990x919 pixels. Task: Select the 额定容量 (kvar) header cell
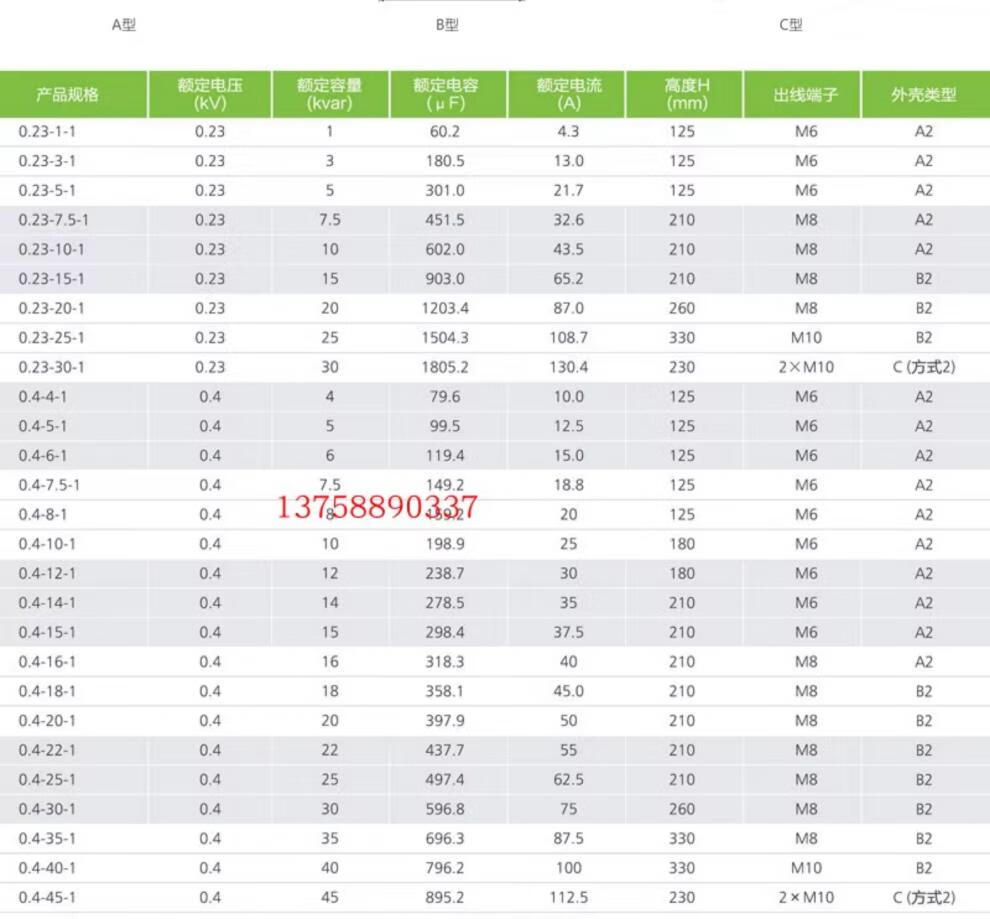coord(330,94)
